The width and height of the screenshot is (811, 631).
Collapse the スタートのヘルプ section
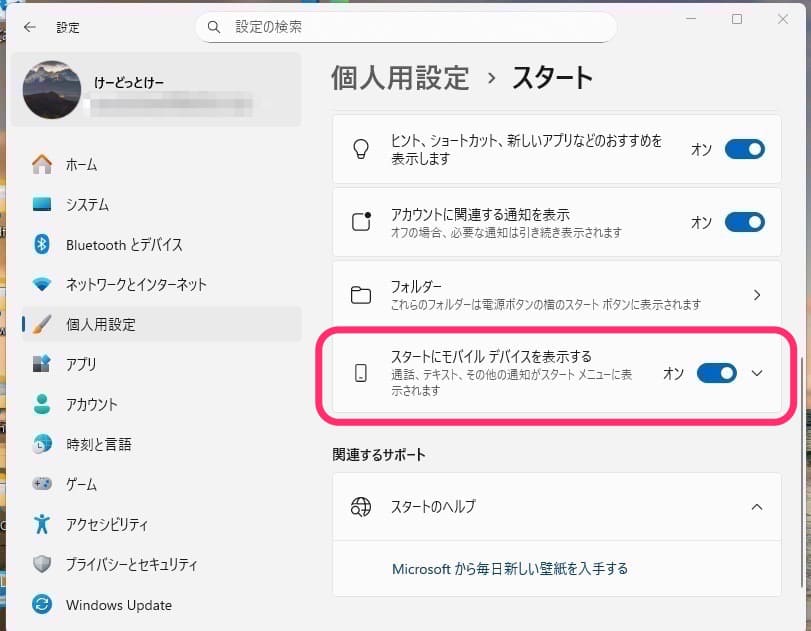pyautogui.click(x=757, y=507)
